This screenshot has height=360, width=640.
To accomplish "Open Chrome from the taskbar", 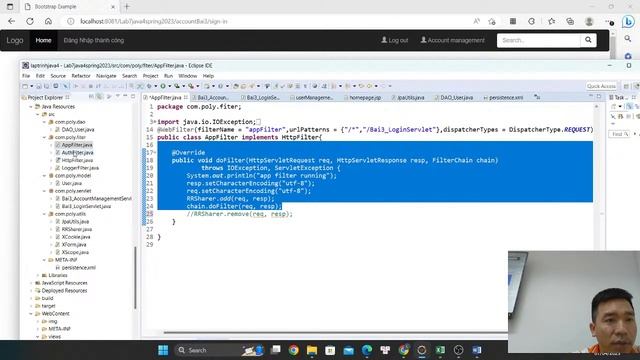I will pyautogui.click(x=293, y=350).
